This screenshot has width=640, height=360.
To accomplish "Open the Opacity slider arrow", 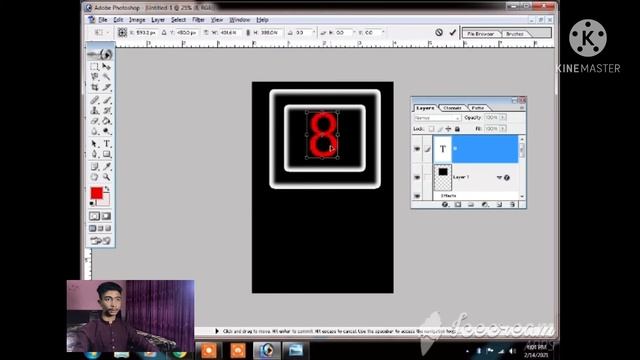I will (x=503, y=118).
